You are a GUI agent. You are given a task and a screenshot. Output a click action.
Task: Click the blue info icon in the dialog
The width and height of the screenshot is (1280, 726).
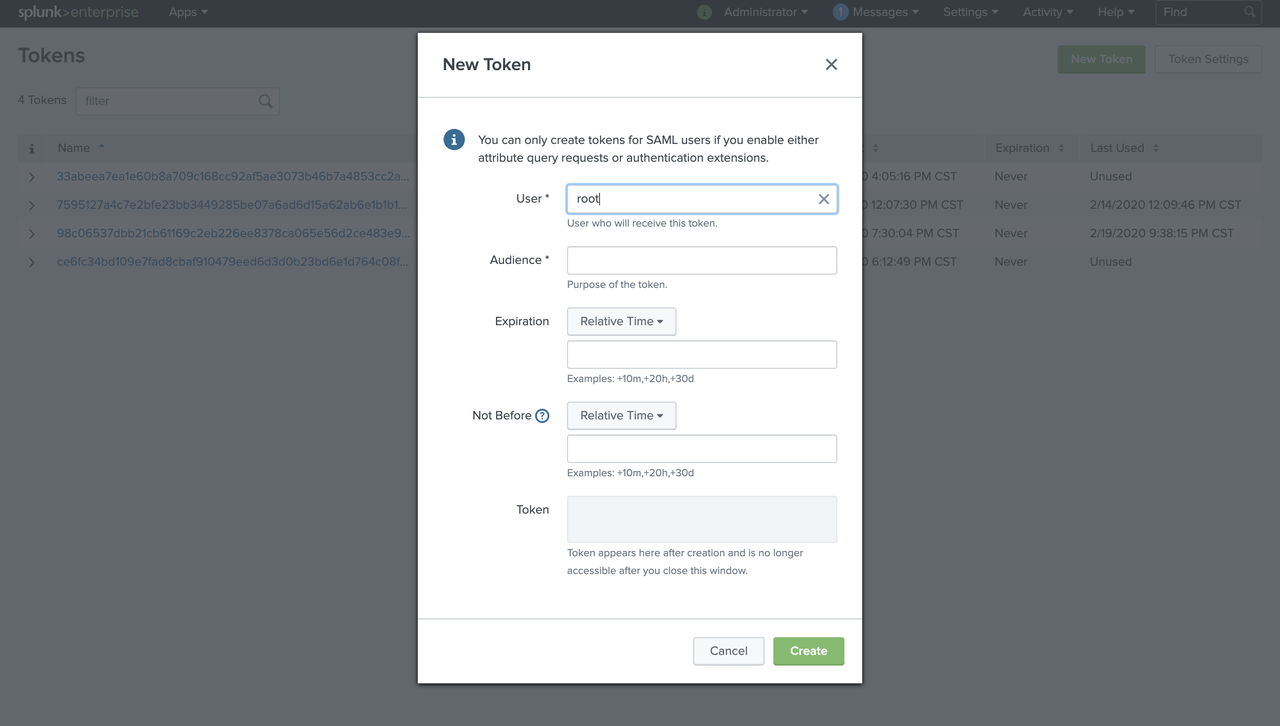click(454, 140)
